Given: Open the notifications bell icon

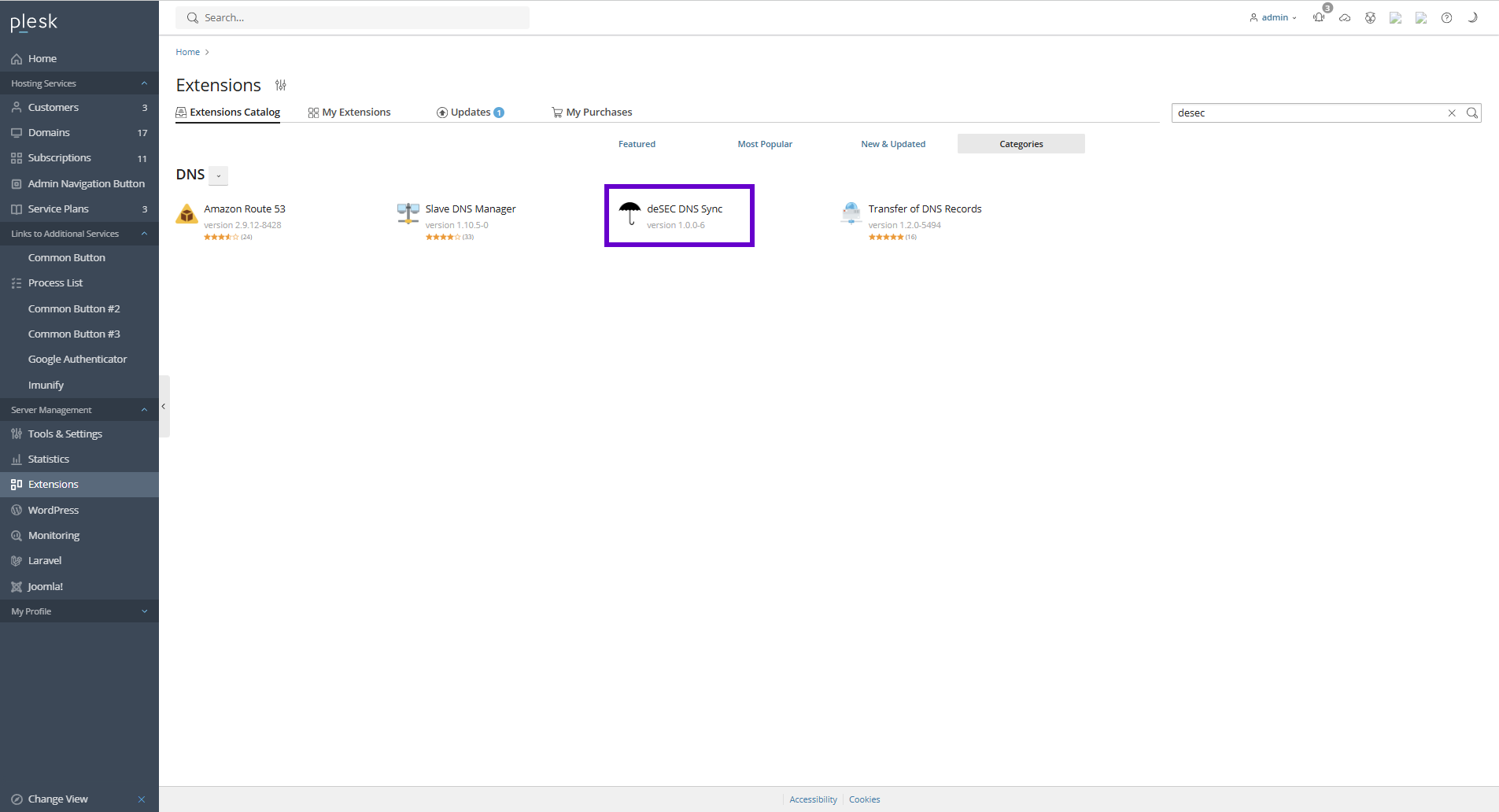Looking at the screenshot, I should (x=1318, y=17).
